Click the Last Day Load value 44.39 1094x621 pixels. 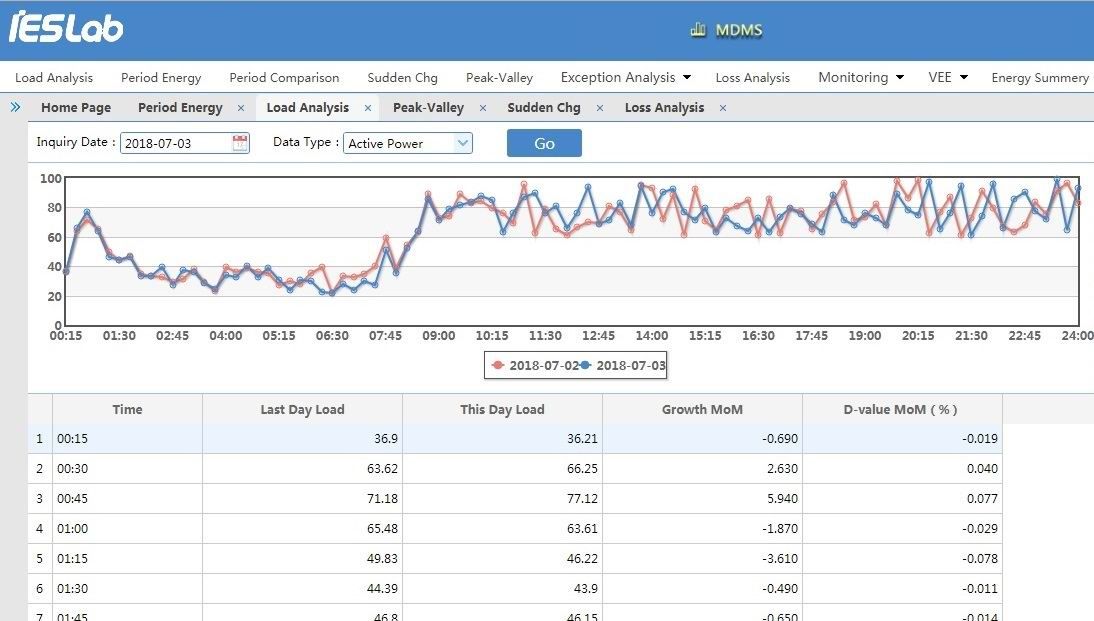coord(382,589)
